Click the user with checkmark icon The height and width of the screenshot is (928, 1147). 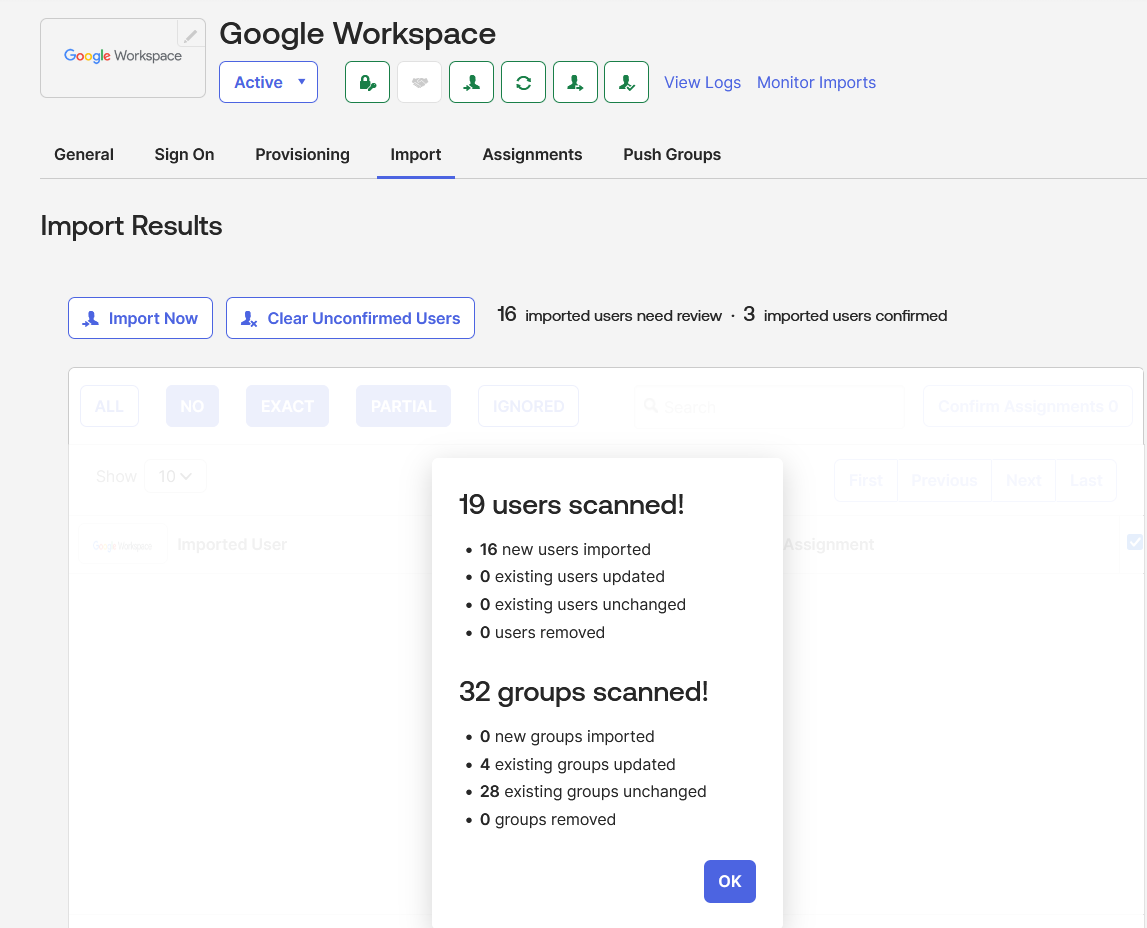[627, 83]
